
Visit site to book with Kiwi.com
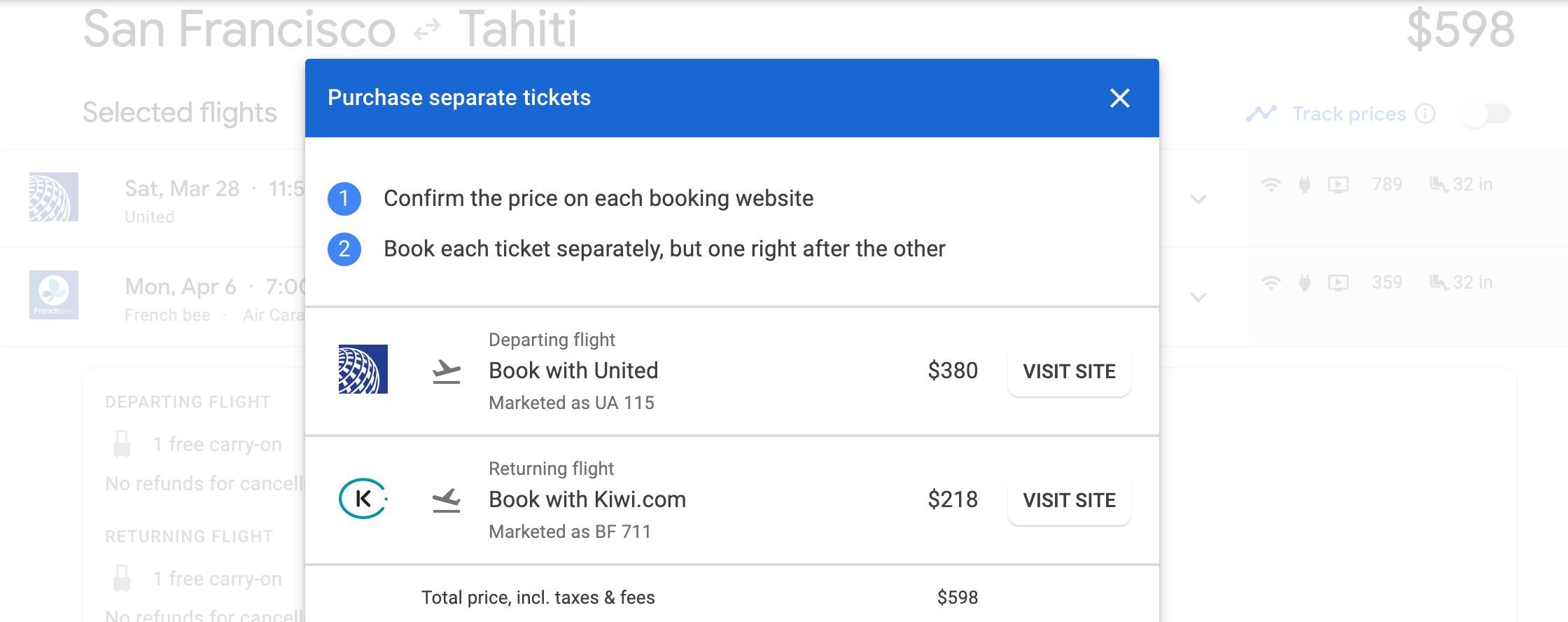click(1069, 500)
